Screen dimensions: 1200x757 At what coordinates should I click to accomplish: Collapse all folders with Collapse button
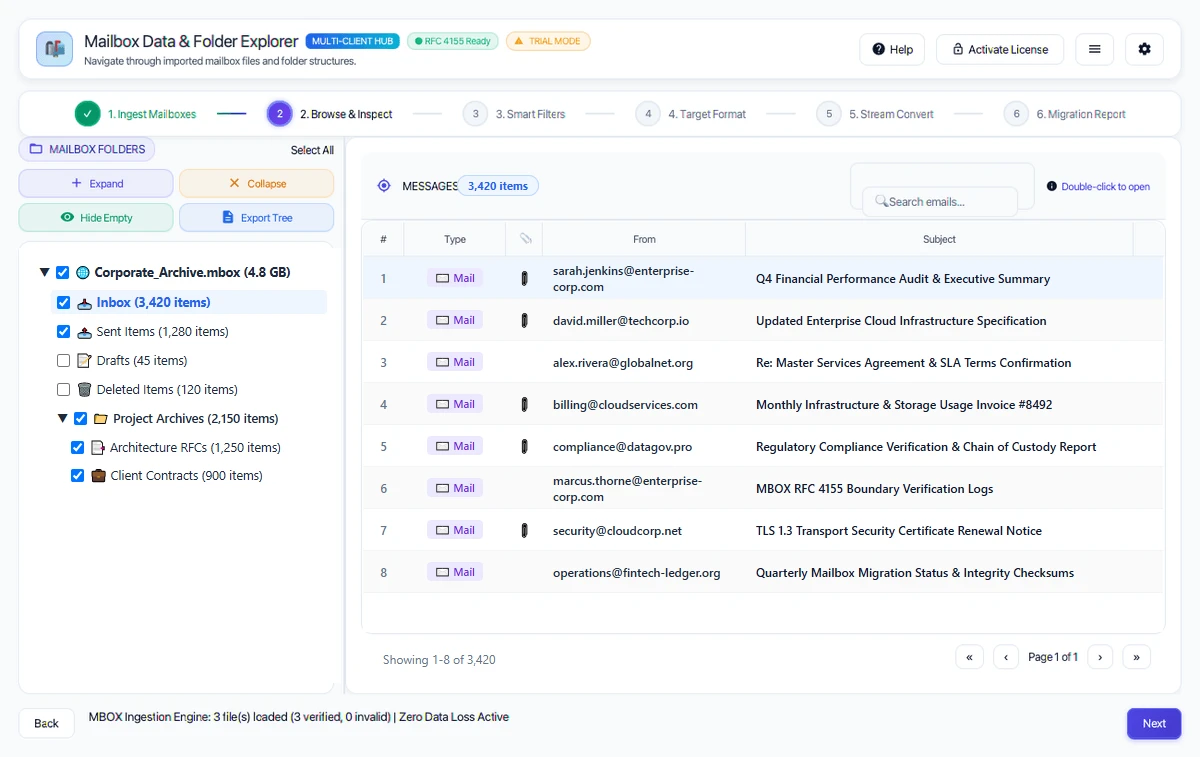(256, 184)
